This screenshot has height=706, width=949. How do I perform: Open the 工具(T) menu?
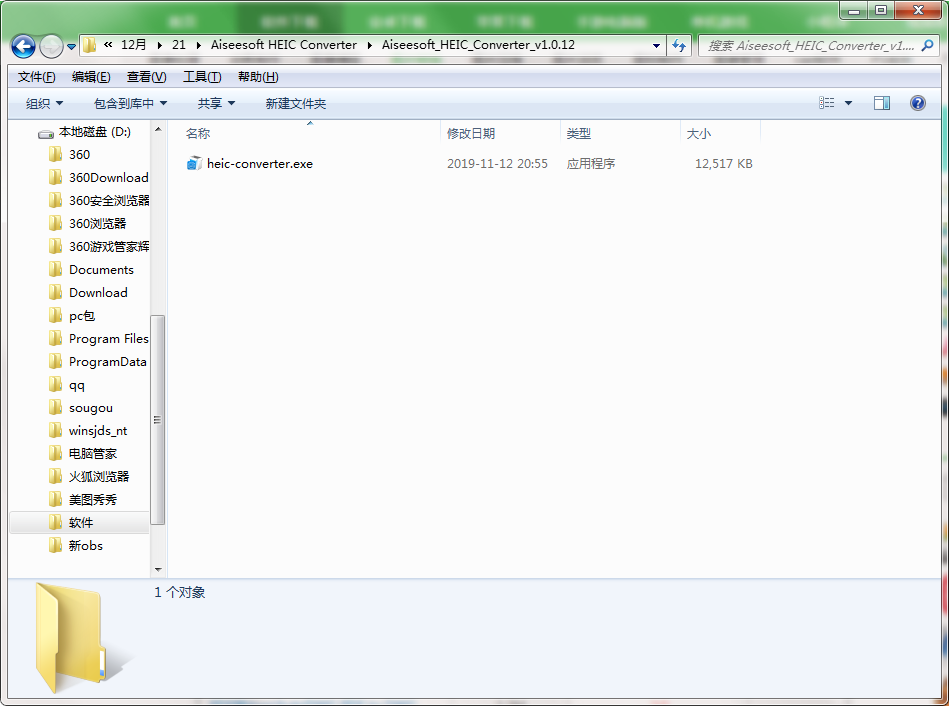point(202,77)
